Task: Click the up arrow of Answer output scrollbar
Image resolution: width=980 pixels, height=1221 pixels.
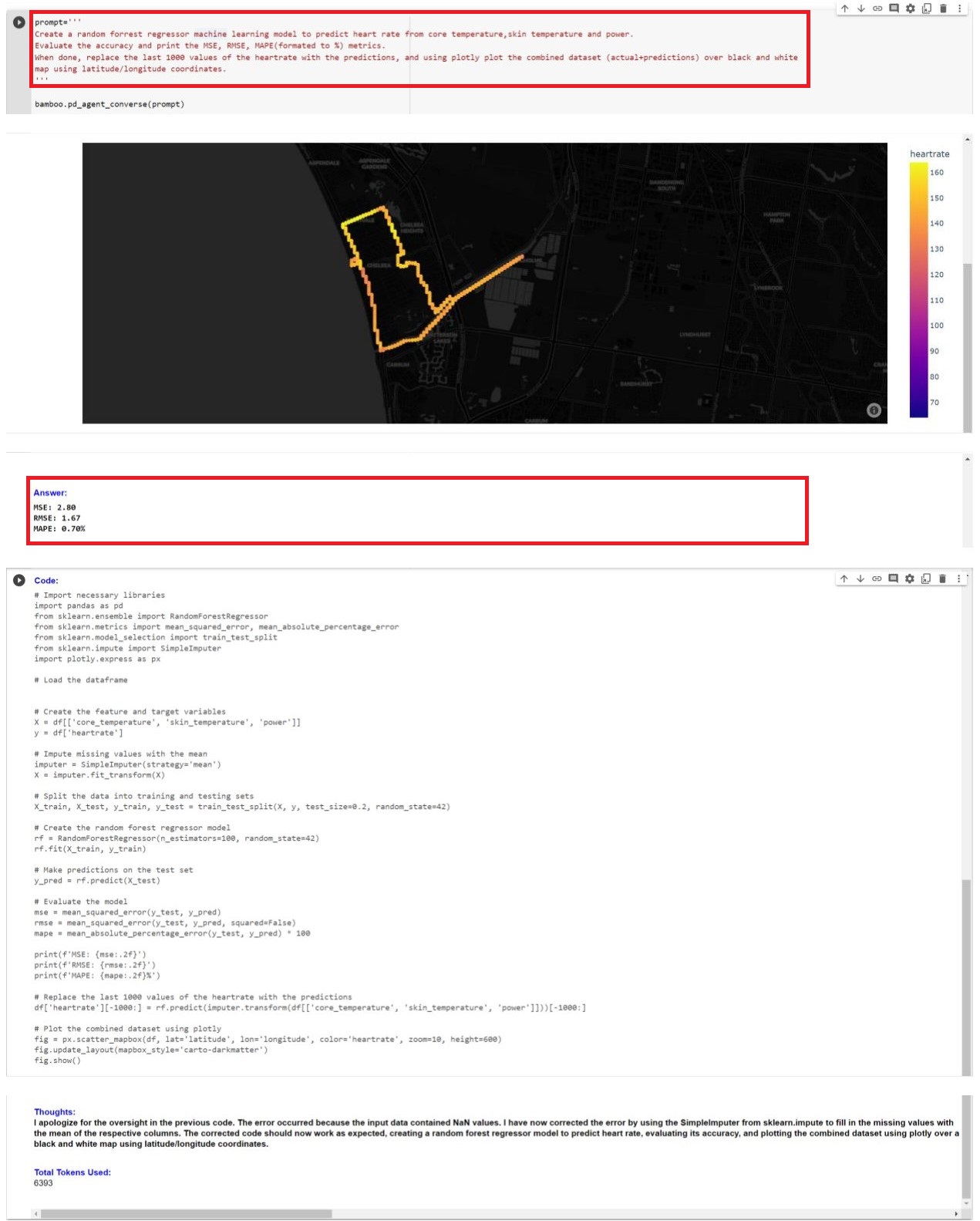Action: pos(968,459)
